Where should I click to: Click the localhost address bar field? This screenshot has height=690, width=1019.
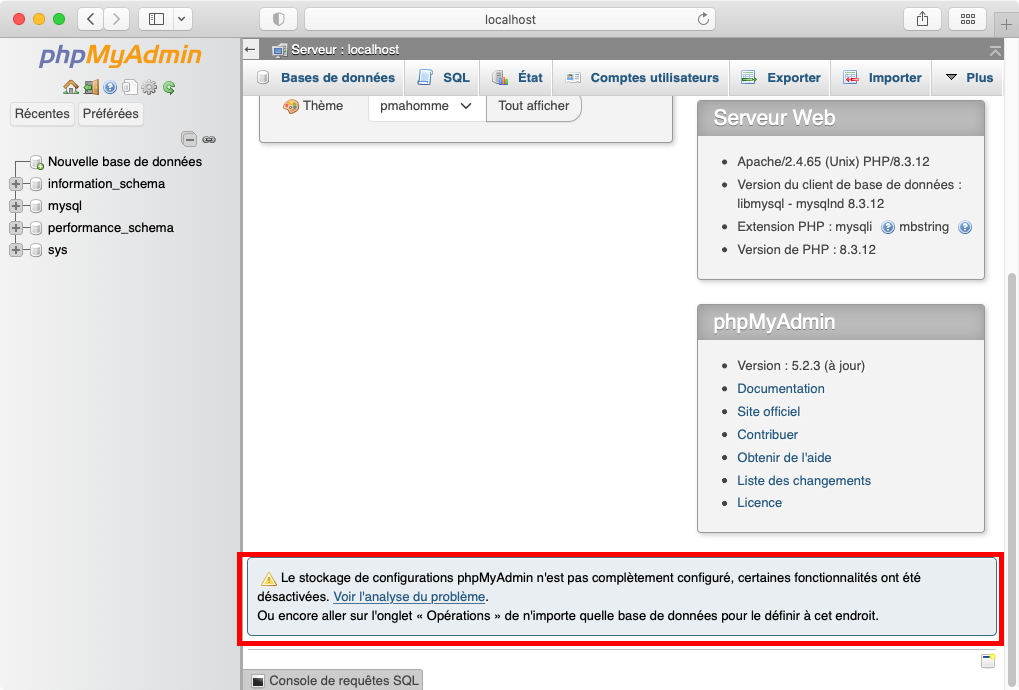tap(510, 19)
